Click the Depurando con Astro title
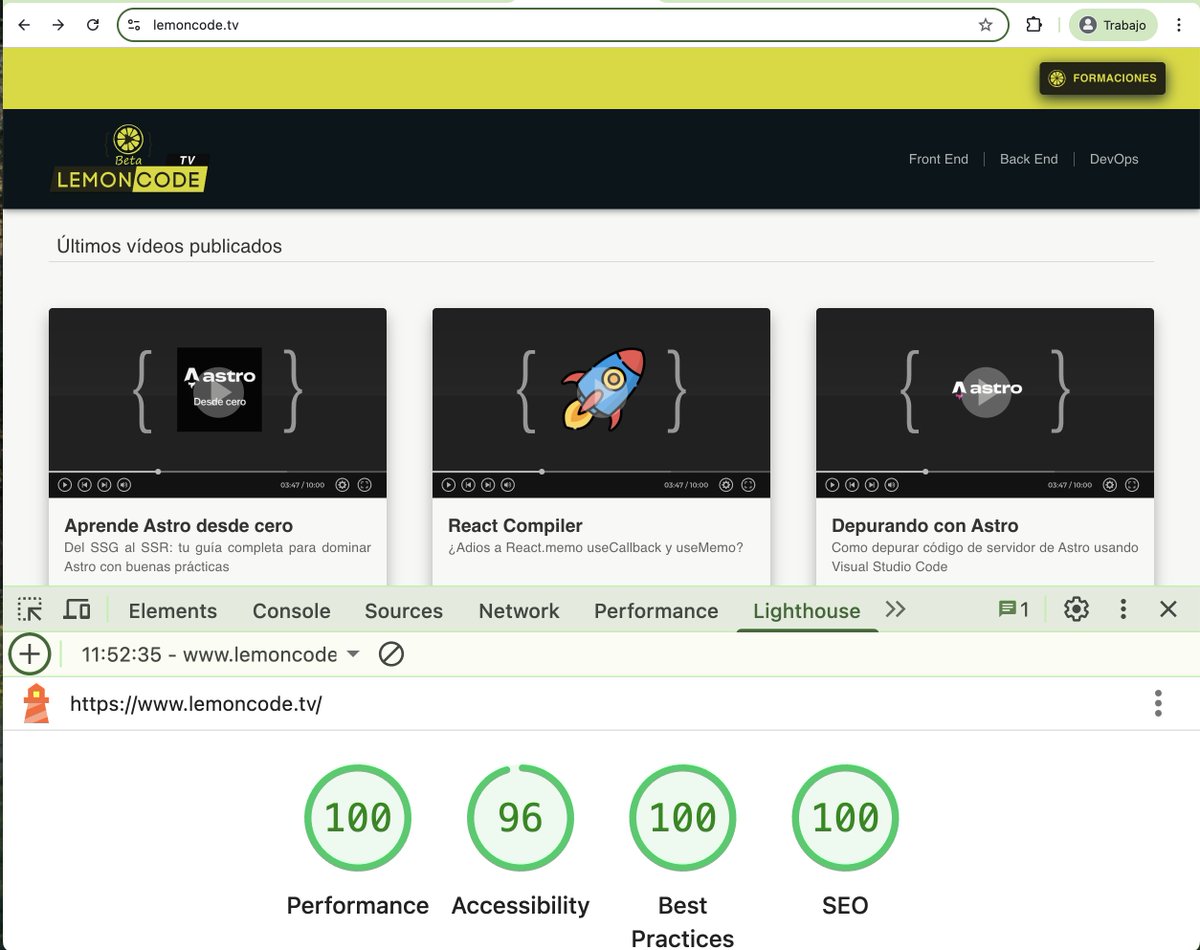Viewport: 1200px width, 950px height. pos(925,526)
